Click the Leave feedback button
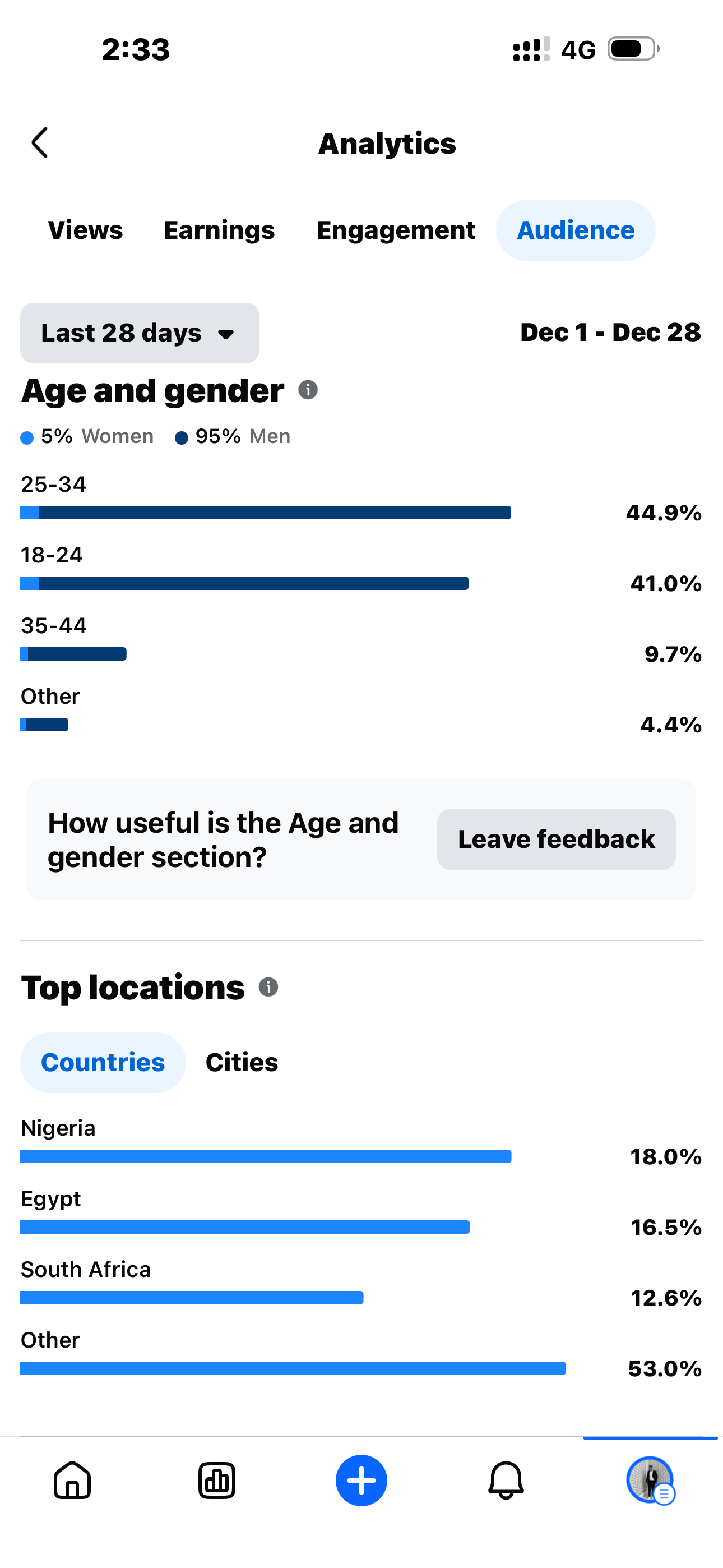Viewport: 723px width, 1568px height. (556, 839)
